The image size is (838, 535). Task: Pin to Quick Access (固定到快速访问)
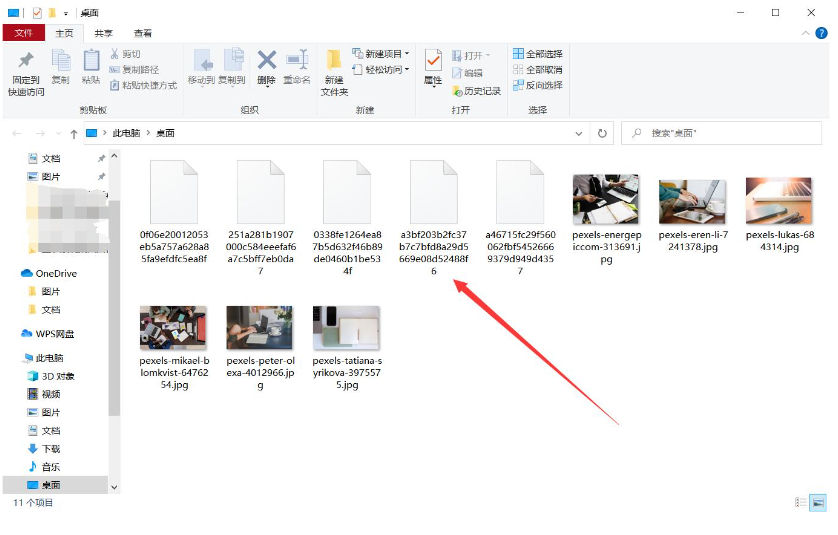pyautogui.click(x=26, y=73)
